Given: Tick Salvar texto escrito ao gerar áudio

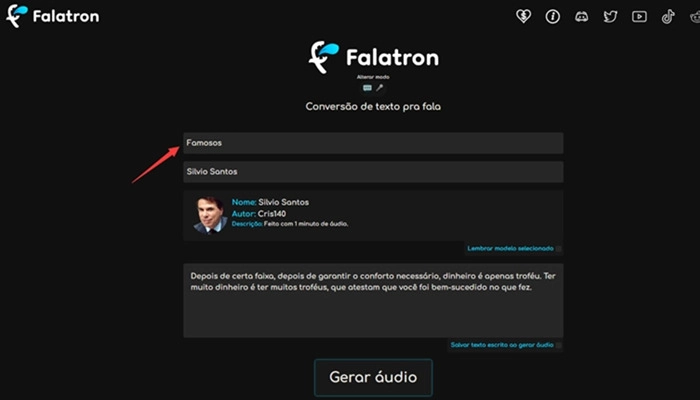Looking at the screenshot, I should pyautogui.click(x=558, y=345).
